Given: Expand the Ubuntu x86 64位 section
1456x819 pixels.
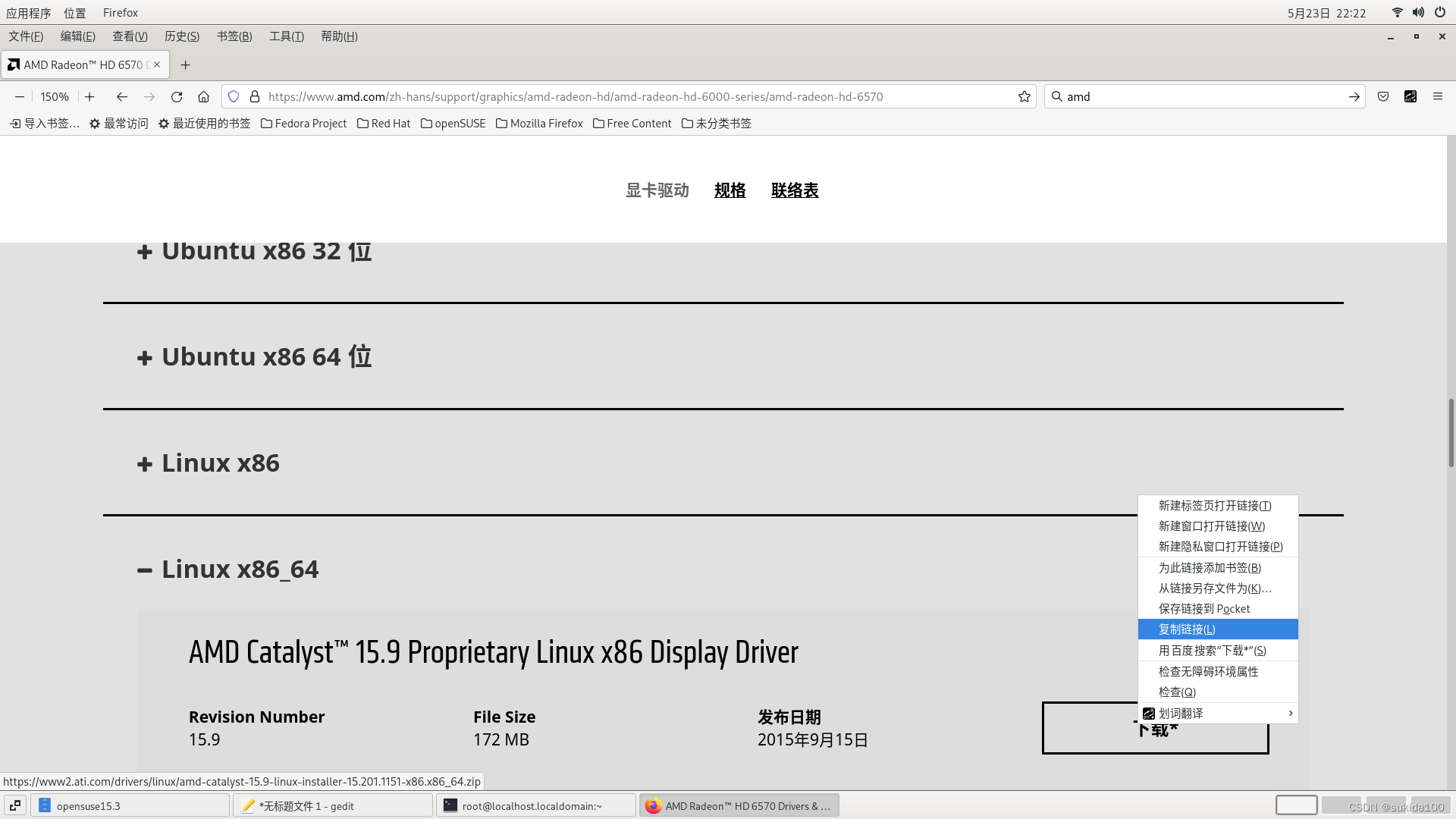Looking at the screenshot, I should coord(145,357).
